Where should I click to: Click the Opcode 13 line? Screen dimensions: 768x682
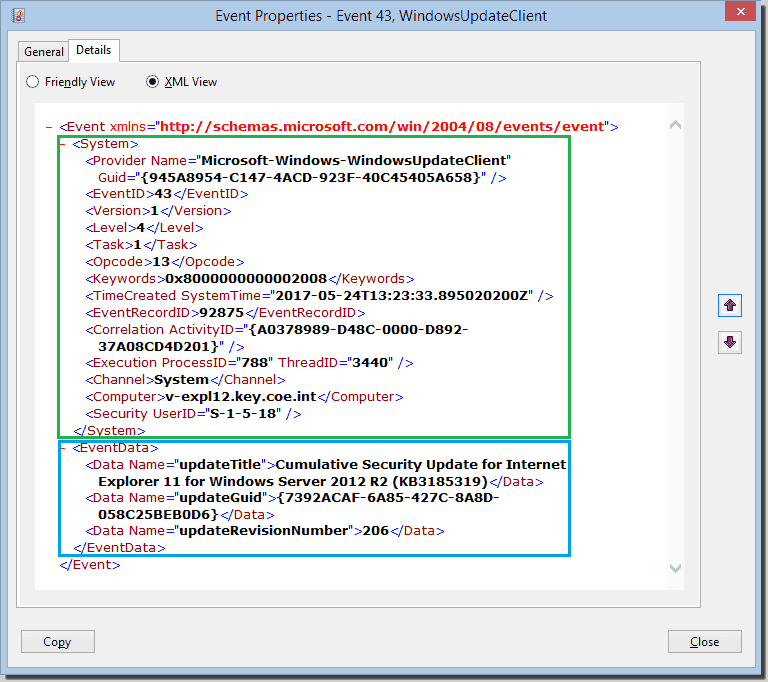coord(165,262)
